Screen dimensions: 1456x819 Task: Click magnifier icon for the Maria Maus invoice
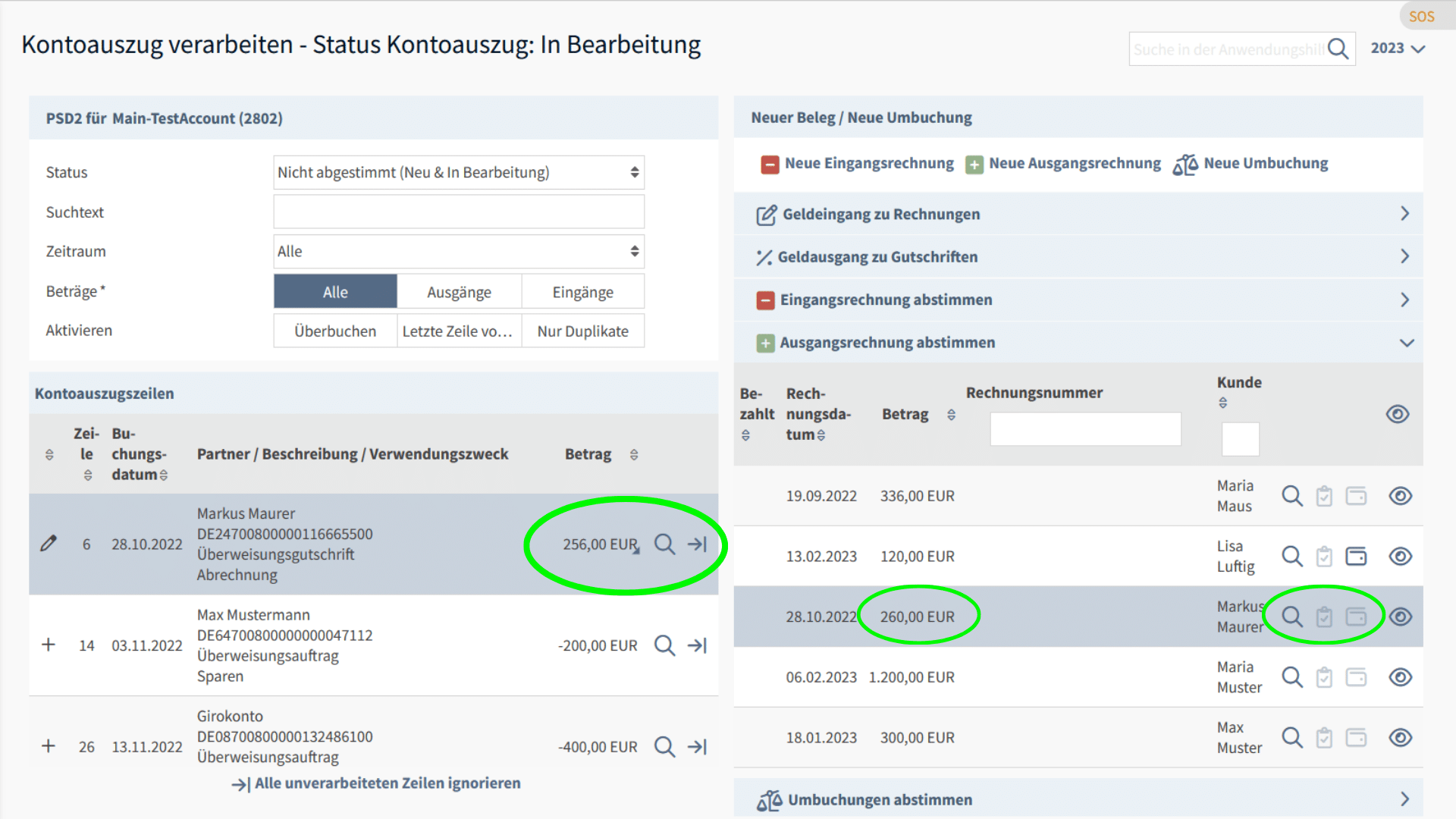pos(1292,496)
